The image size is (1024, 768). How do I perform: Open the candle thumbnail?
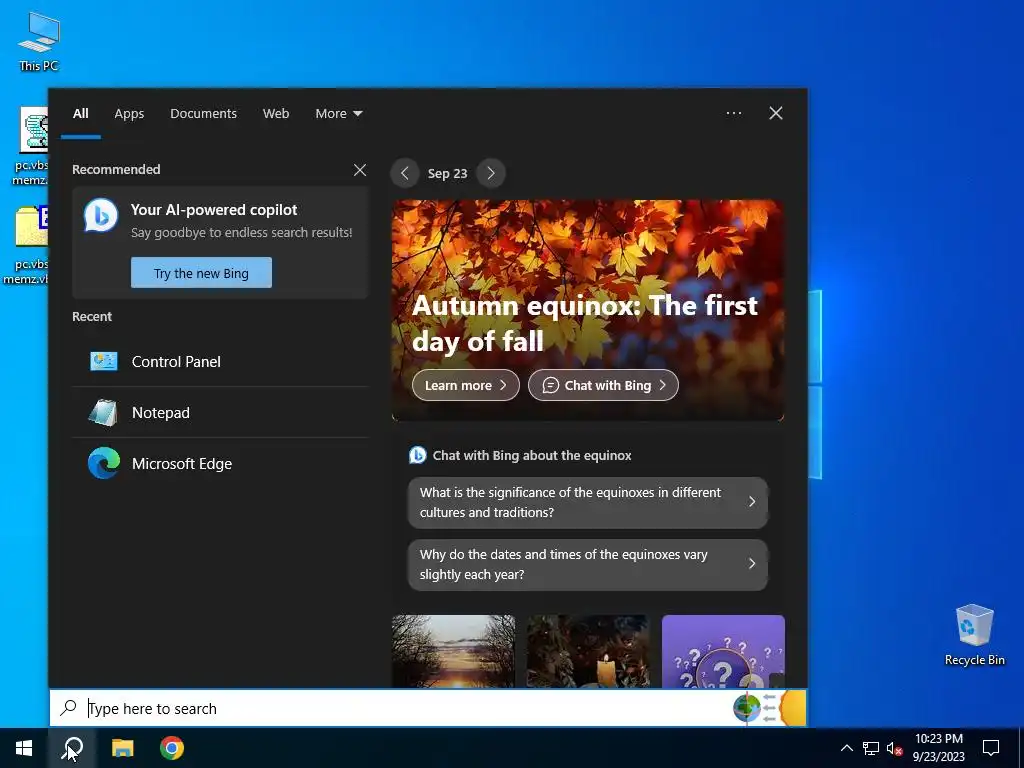tap(588, 651)
